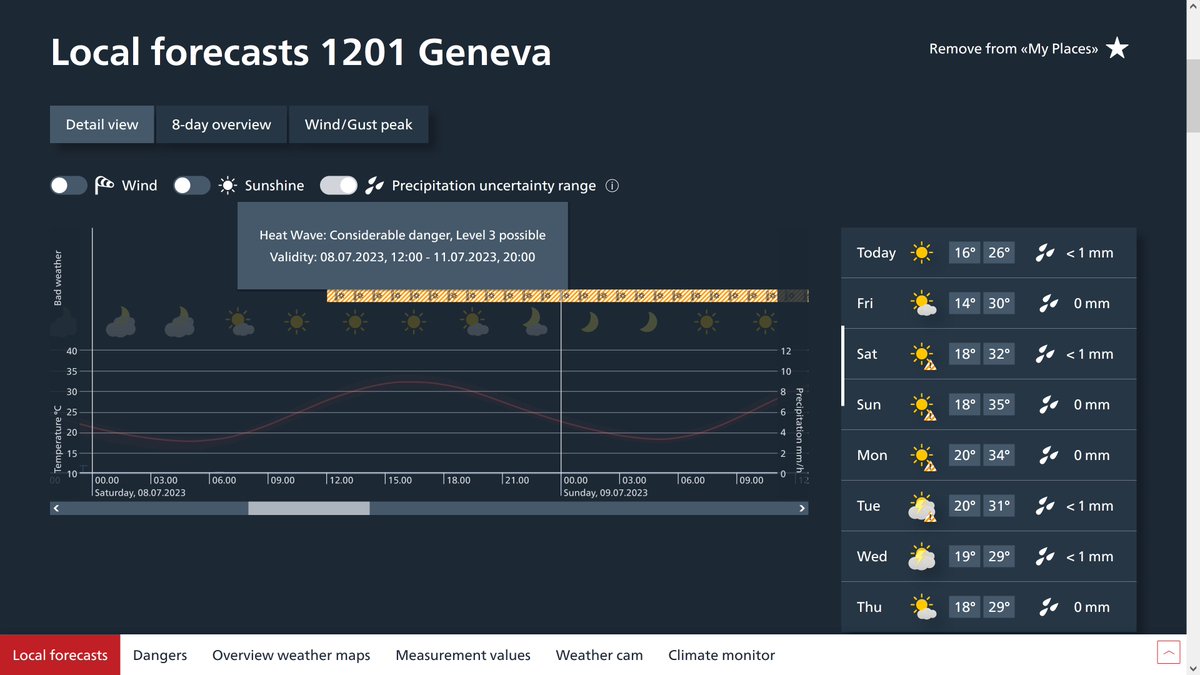Select the Today forecast row
Image resolution: width=1200 pixels, height=675 pixels.
(x=989, y=253)
